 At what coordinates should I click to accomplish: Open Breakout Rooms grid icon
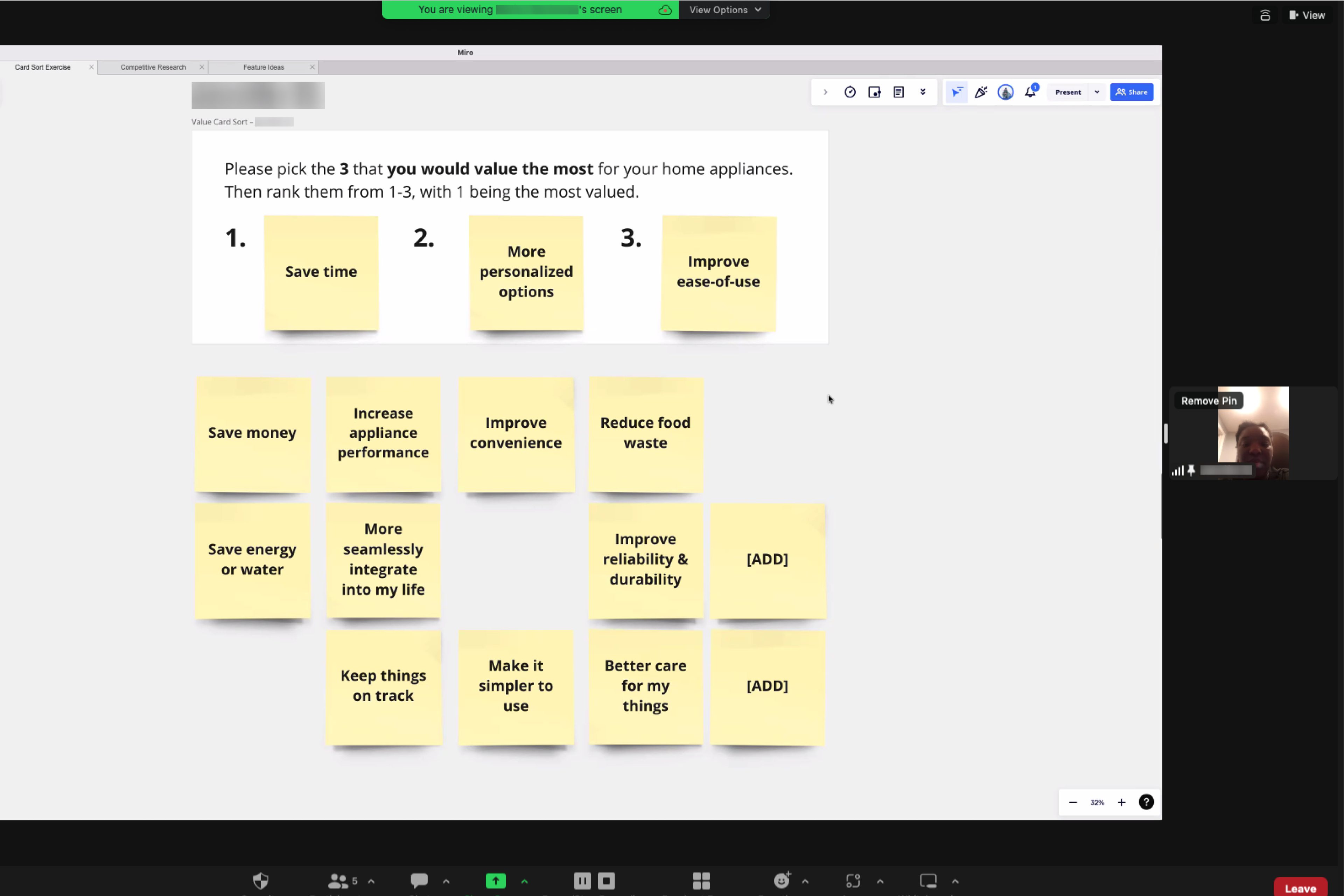(701, 881)
